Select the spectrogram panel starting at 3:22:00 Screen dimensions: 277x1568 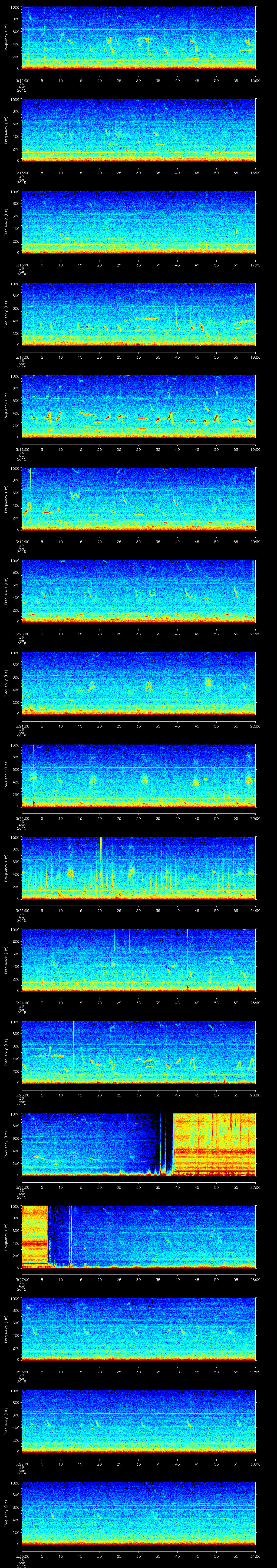tap(138, 776)
